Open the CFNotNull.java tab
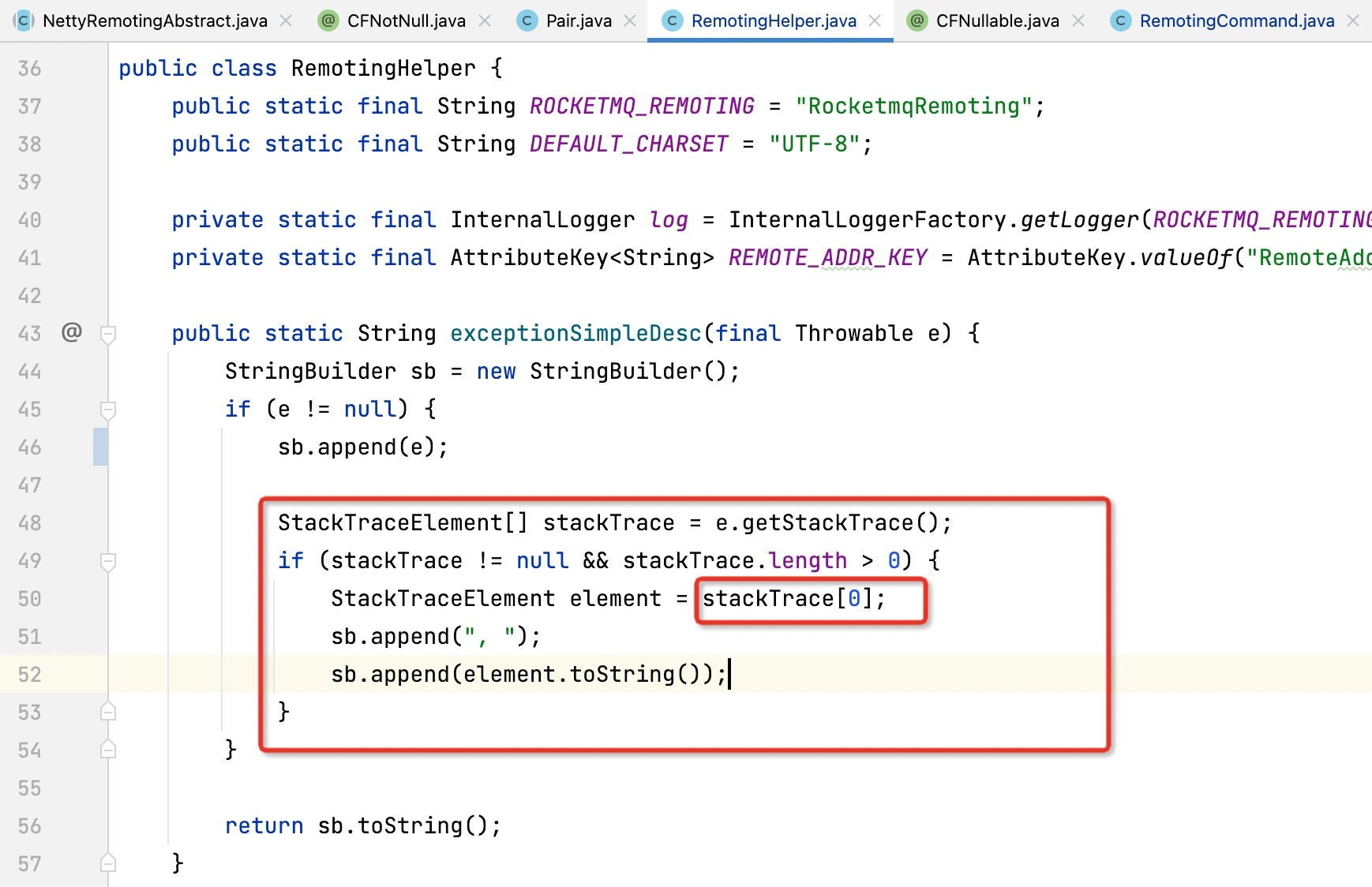Screen dimensions: 1372x887 406,21
